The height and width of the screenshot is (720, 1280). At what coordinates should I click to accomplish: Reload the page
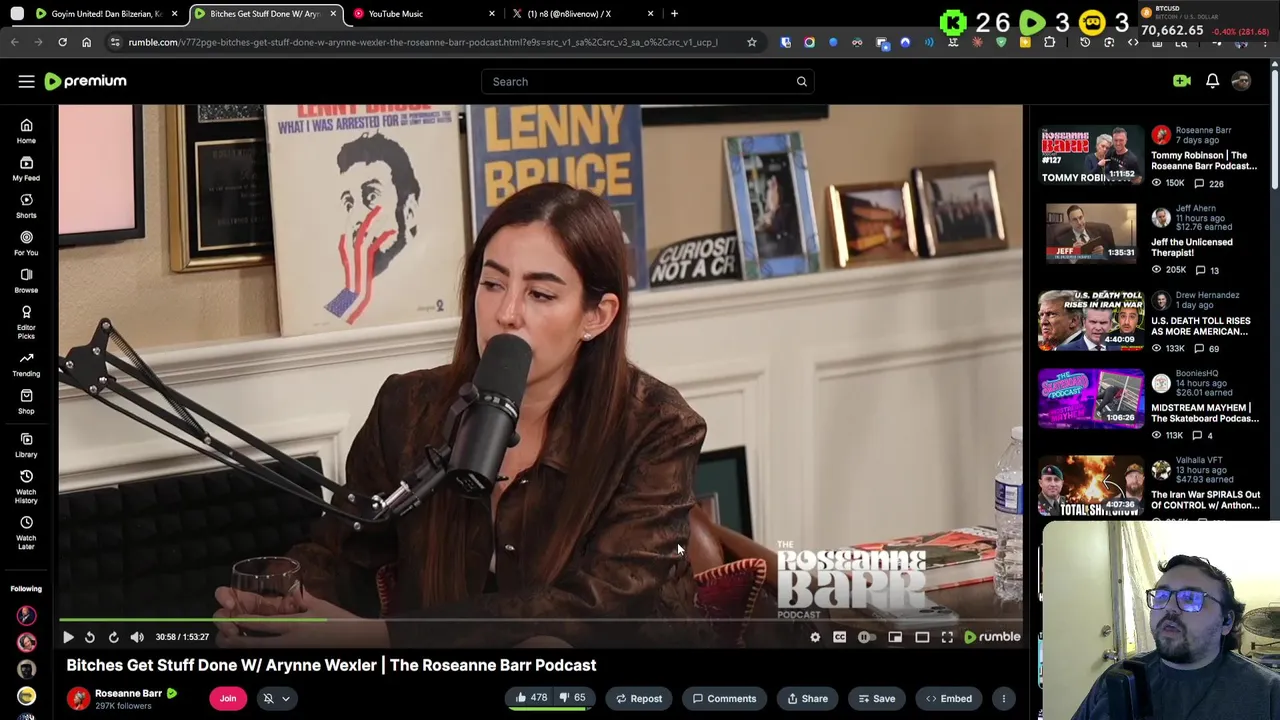(62, 42)
